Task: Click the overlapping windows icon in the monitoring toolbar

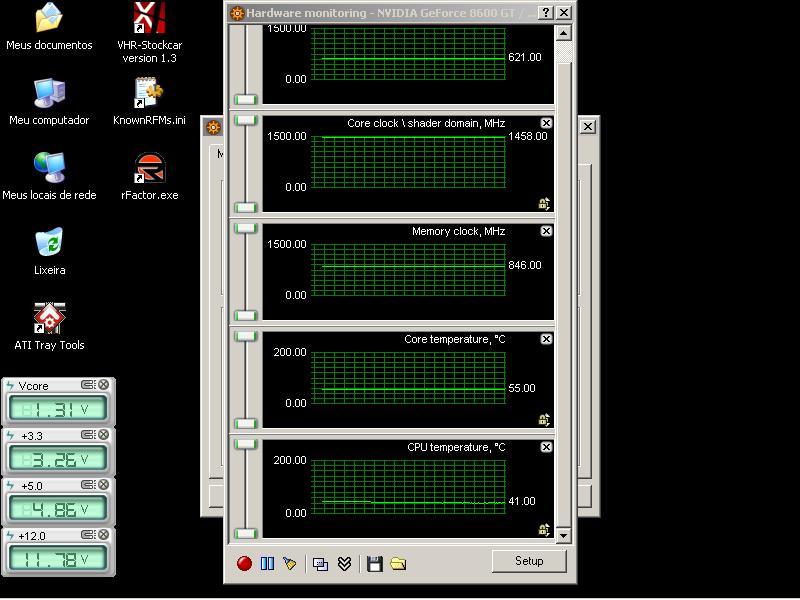Action: tap(320, 564)
